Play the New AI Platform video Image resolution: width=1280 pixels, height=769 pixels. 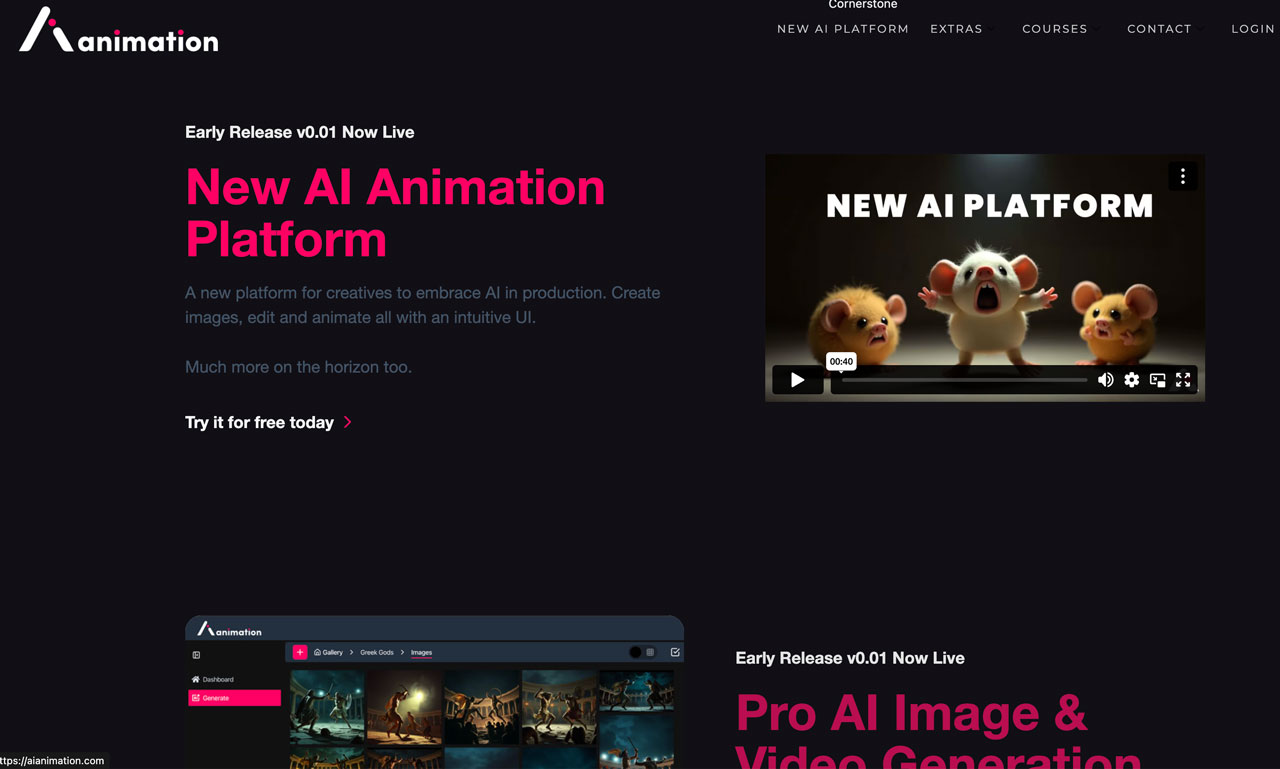pyautogui.click(x=797, y=380)
